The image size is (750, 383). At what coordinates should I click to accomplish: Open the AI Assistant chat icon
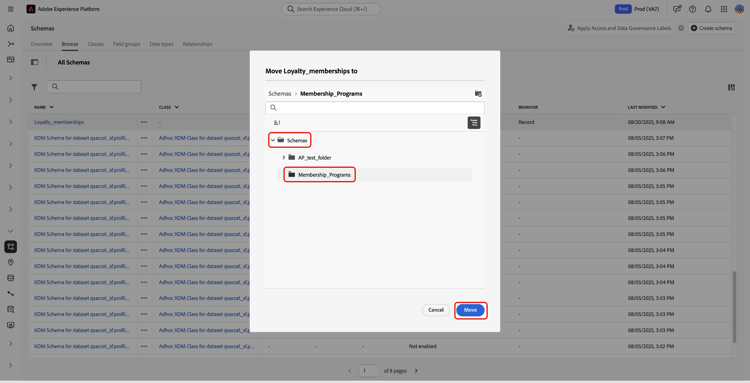(677, 9)
